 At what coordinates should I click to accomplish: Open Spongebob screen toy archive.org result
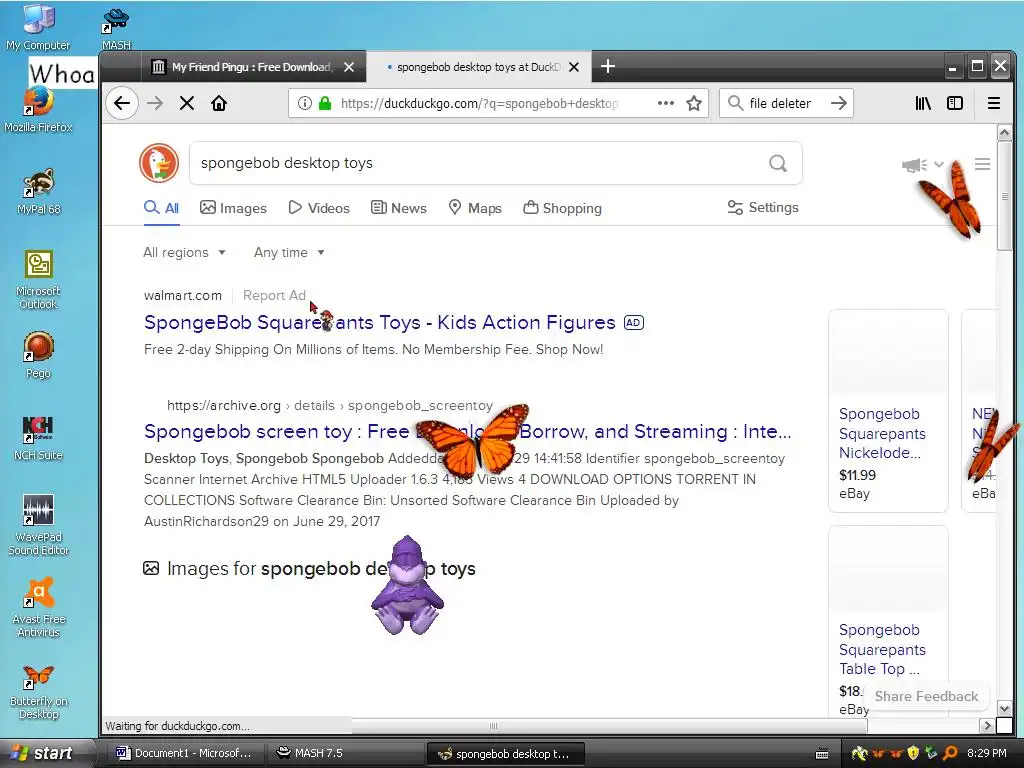coord(467,432)
